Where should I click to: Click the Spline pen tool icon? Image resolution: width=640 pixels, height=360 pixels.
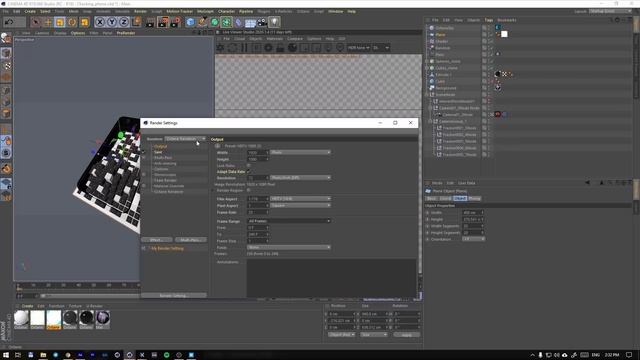(202, 22)
